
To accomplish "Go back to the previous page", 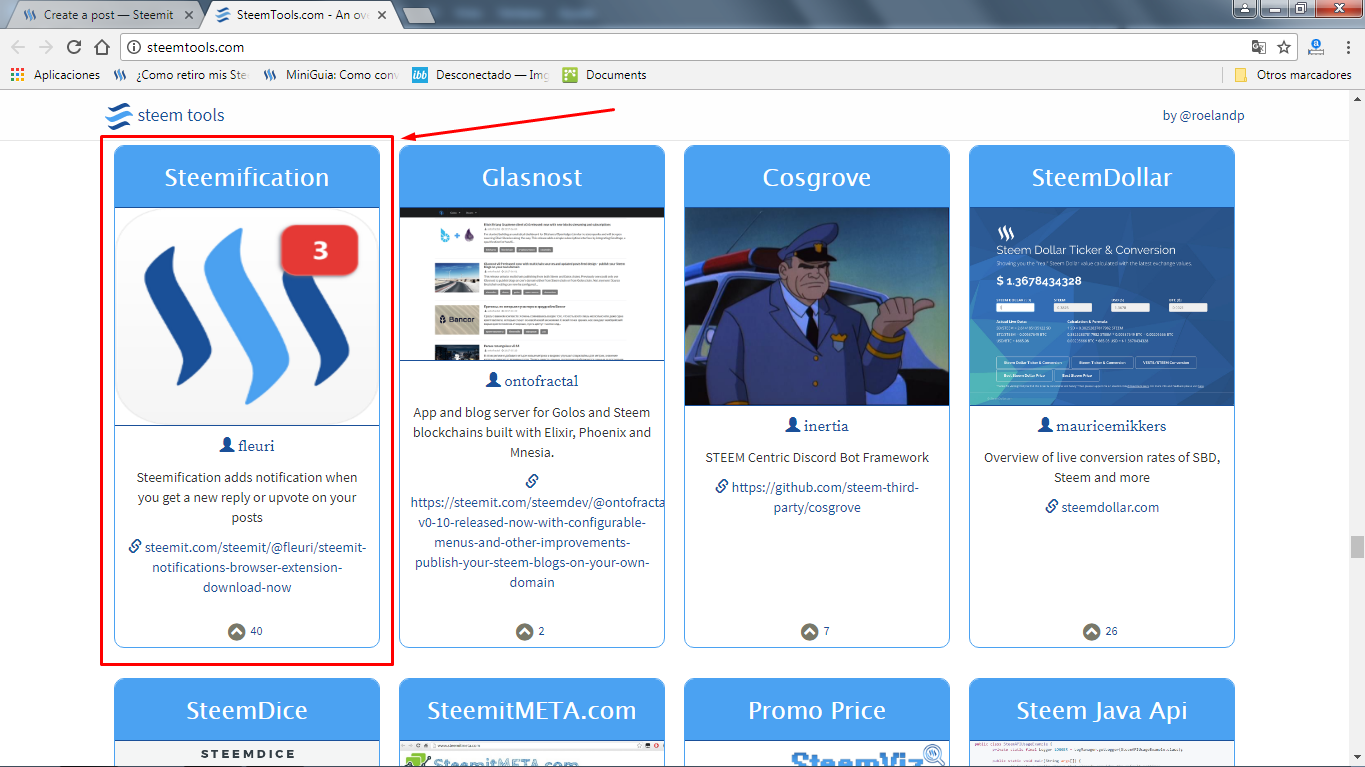I will click(x=18, y=47).
